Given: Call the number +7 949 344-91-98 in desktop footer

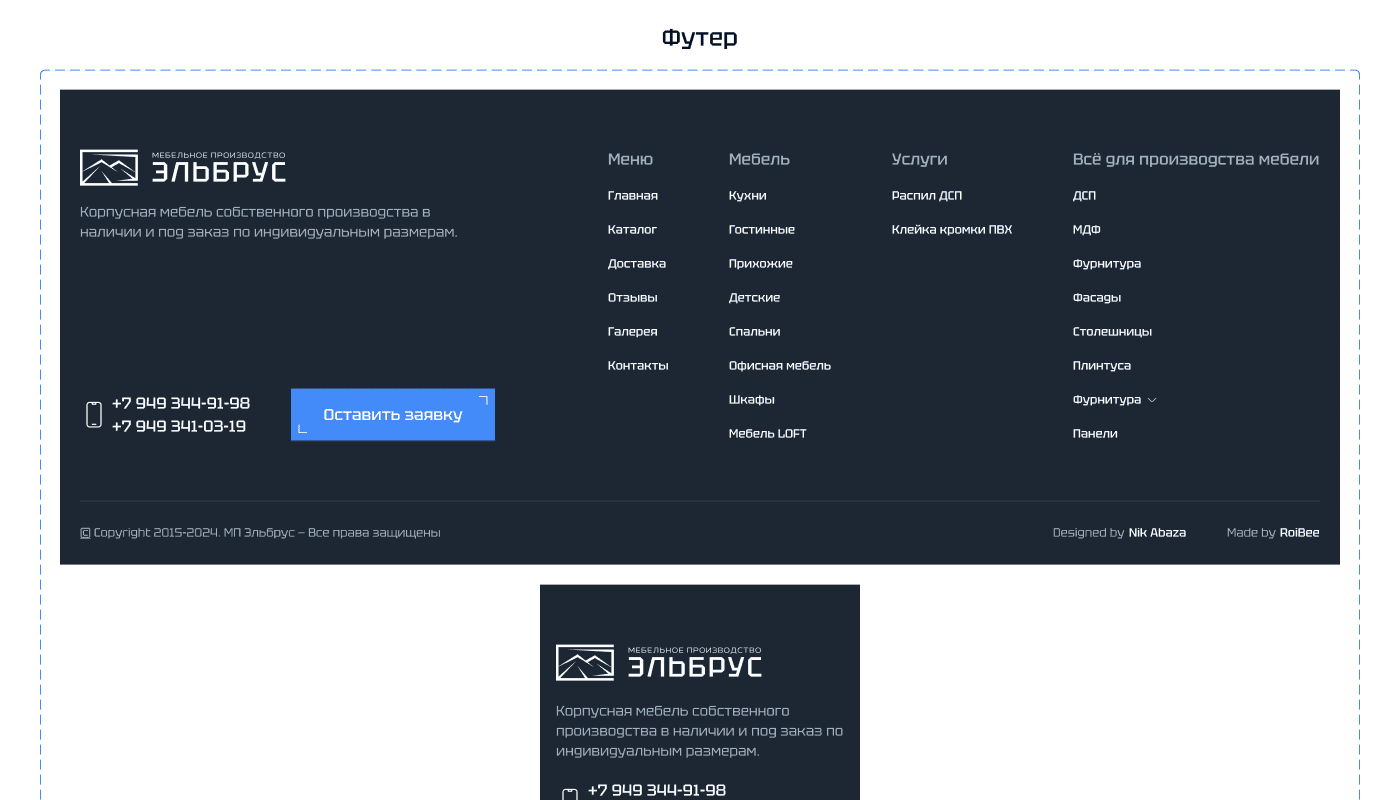Looking at the screenshot, I should point(181,404).
